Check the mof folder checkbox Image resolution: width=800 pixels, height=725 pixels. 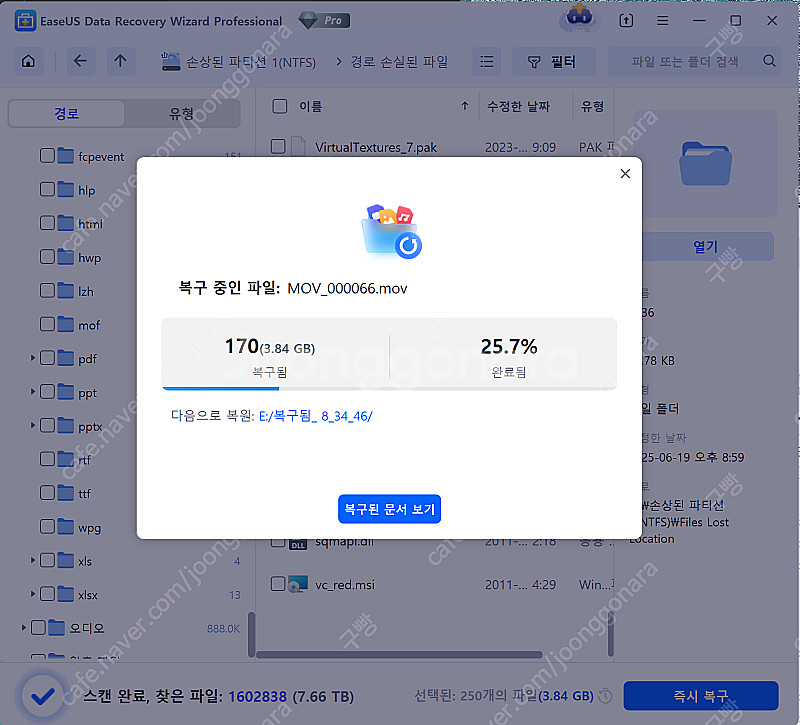tap(47, 324)
